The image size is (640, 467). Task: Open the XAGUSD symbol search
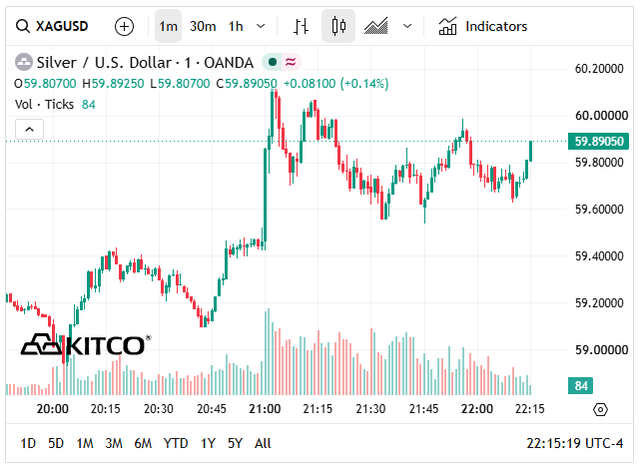pos(52,27)
